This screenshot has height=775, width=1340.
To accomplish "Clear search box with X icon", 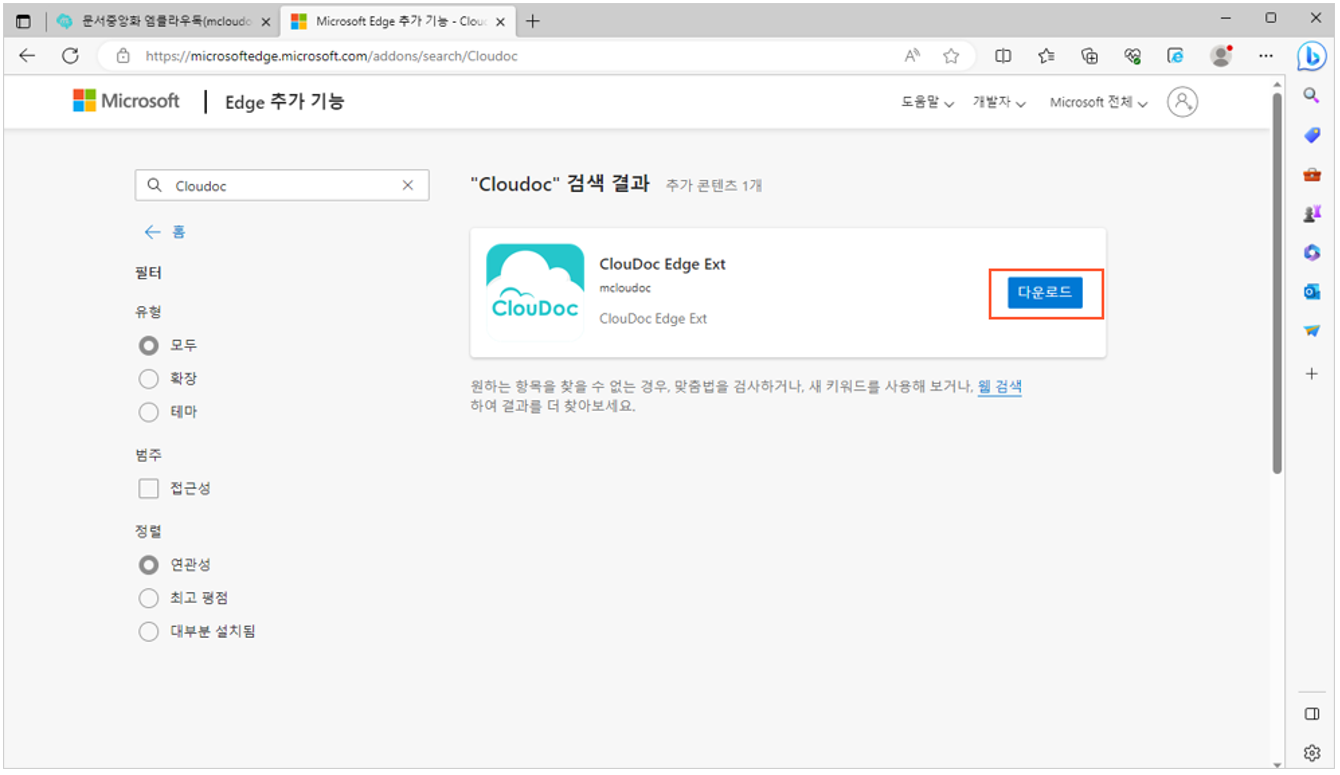I will (x=407, y=186).
